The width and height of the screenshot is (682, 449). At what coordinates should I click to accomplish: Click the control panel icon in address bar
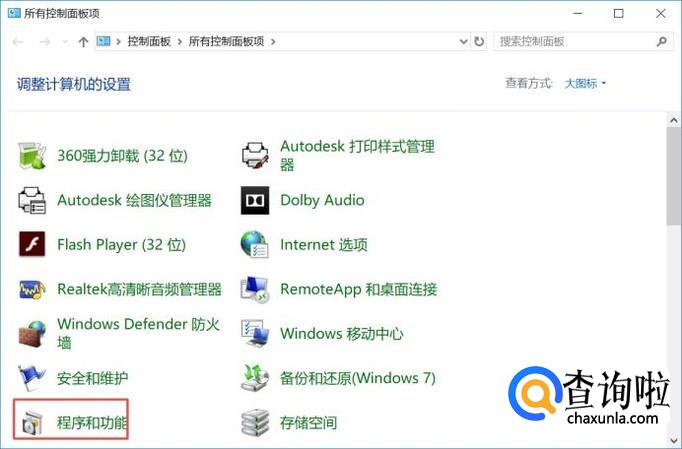(104, 41)
